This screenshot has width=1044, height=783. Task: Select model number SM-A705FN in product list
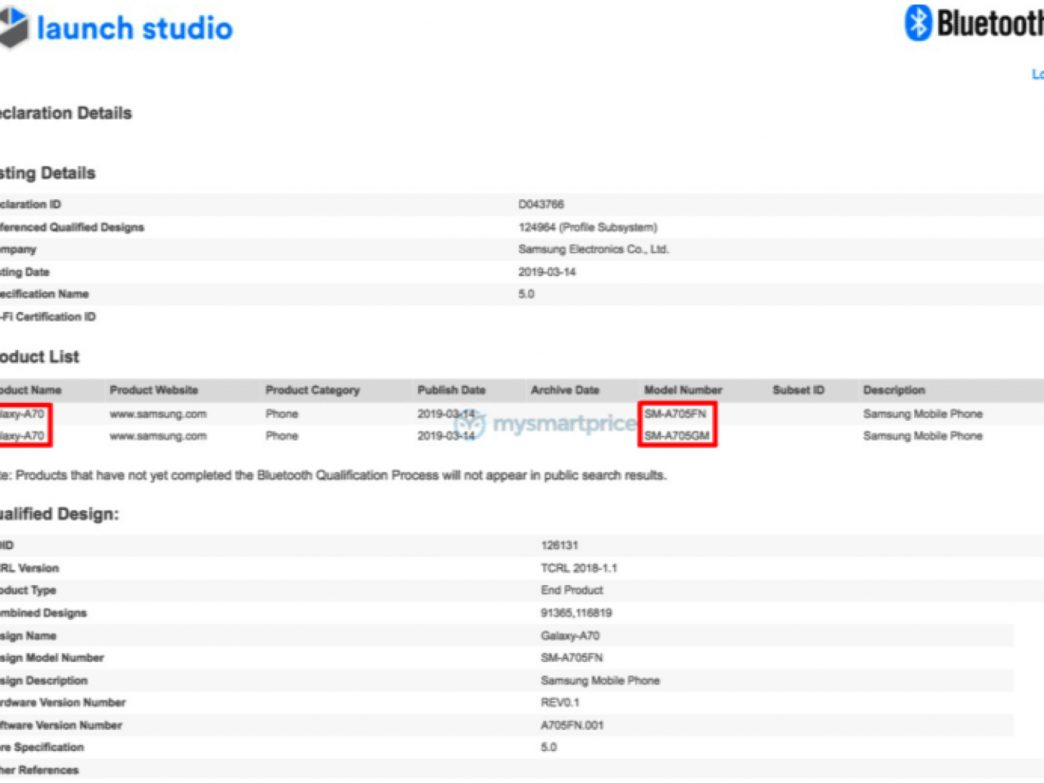pos(676,414)
